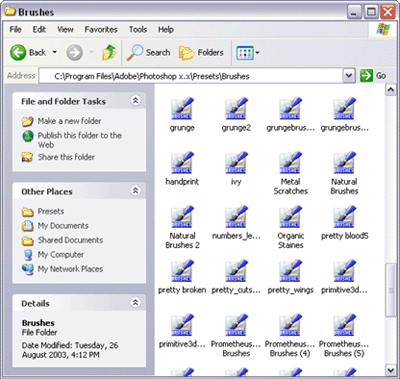This screenshot has width=400, height=379.
Task: Open the Views toolbar icon
Action: tap(245, 53)
